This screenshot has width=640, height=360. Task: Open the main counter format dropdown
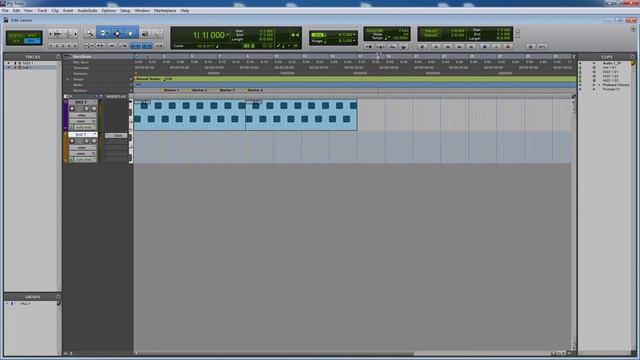tap(227, 35)
